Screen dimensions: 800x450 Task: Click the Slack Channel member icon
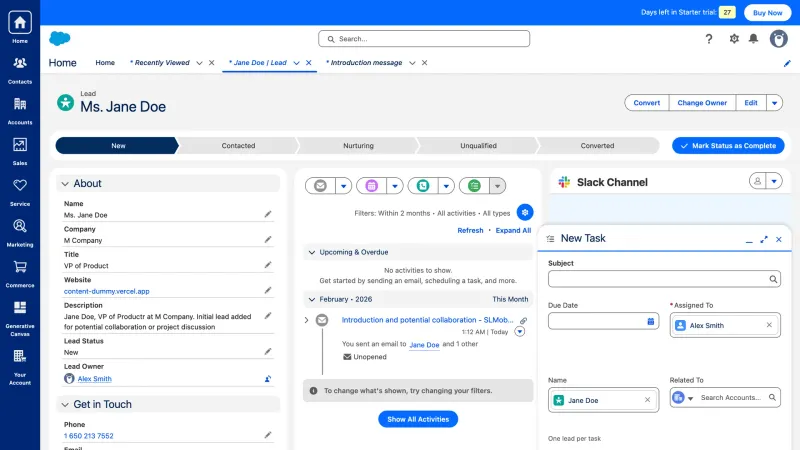click(758, 181)
